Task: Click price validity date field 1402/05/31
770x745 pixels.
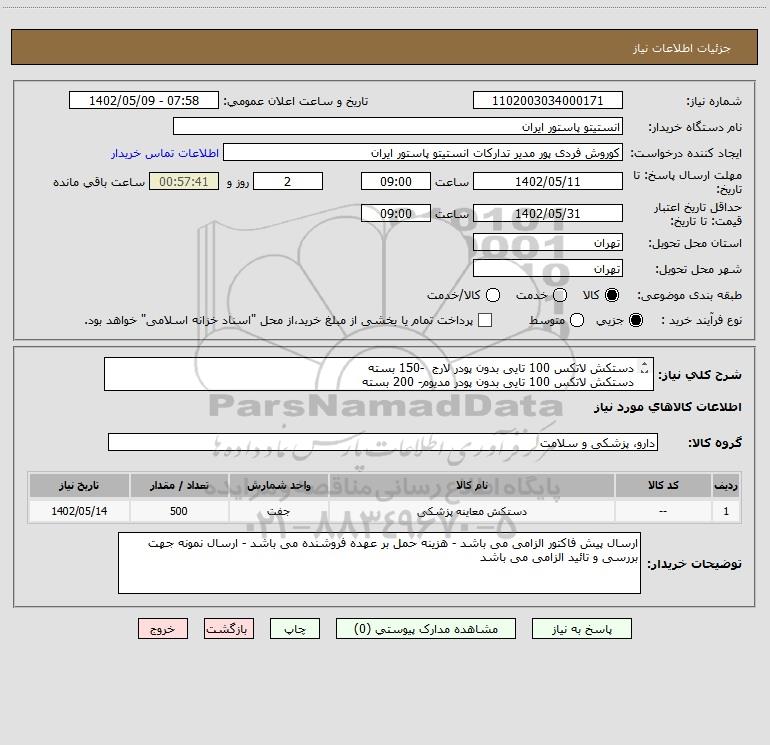Action: tap(548, 213)
